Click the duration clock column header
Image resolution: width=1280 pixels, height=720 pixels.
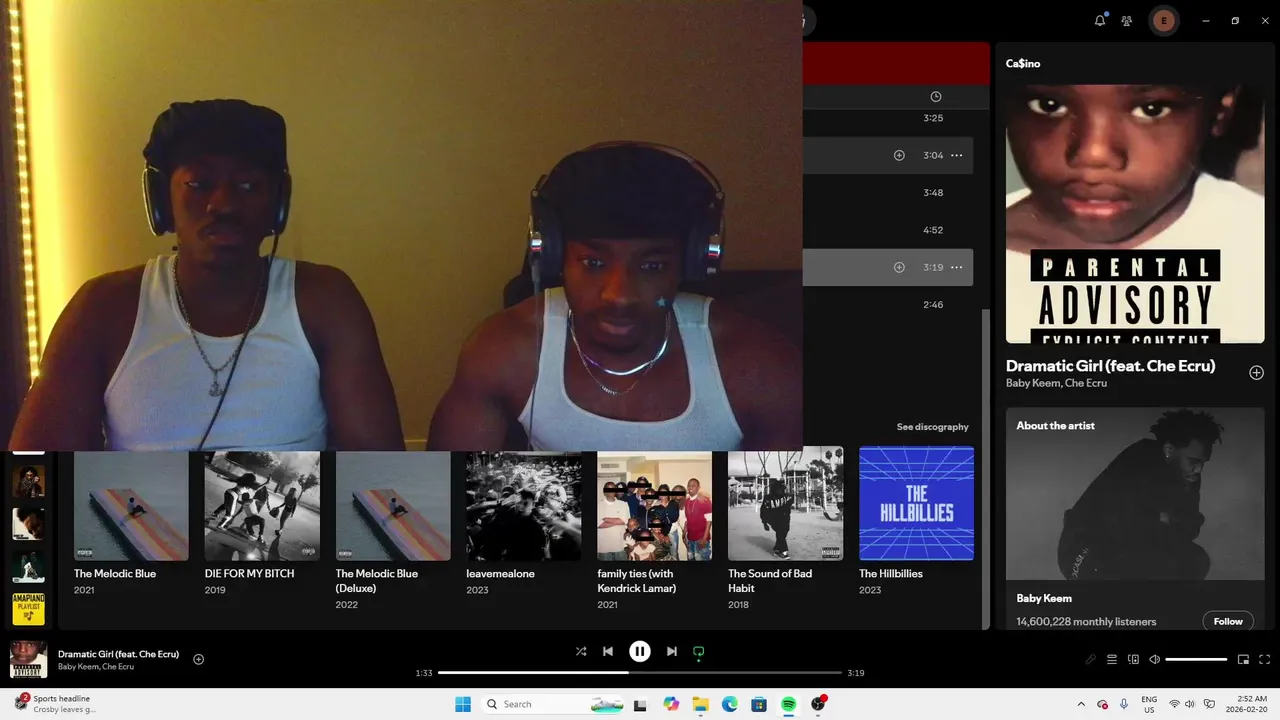pos(936,97)
